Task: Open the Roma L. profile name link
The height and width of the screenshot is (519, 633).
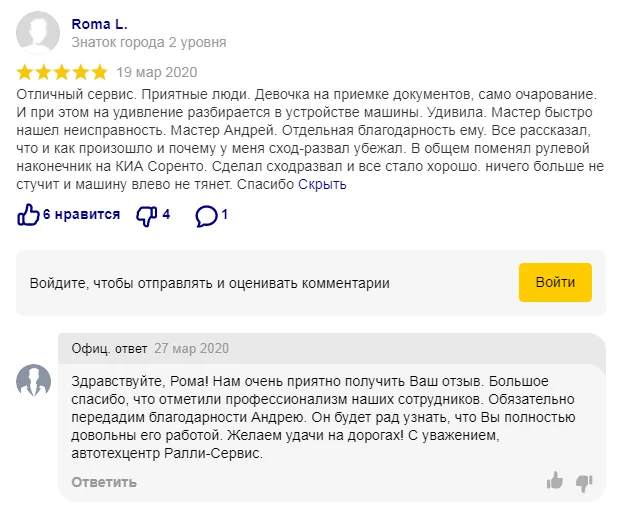Action: click(99, 23)
